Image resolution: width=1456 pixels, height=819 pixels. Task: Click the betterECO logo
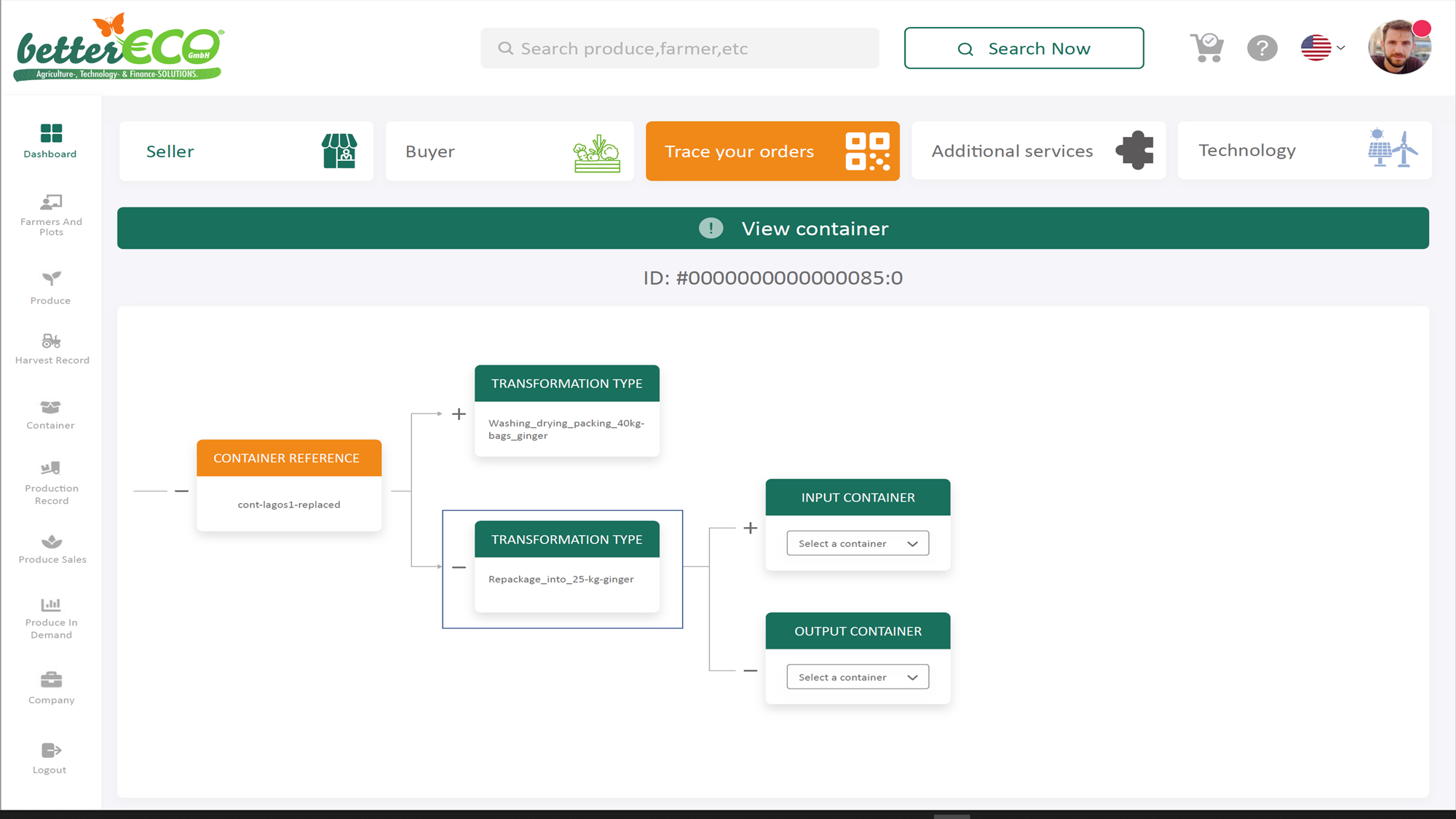tap(119, 47)
